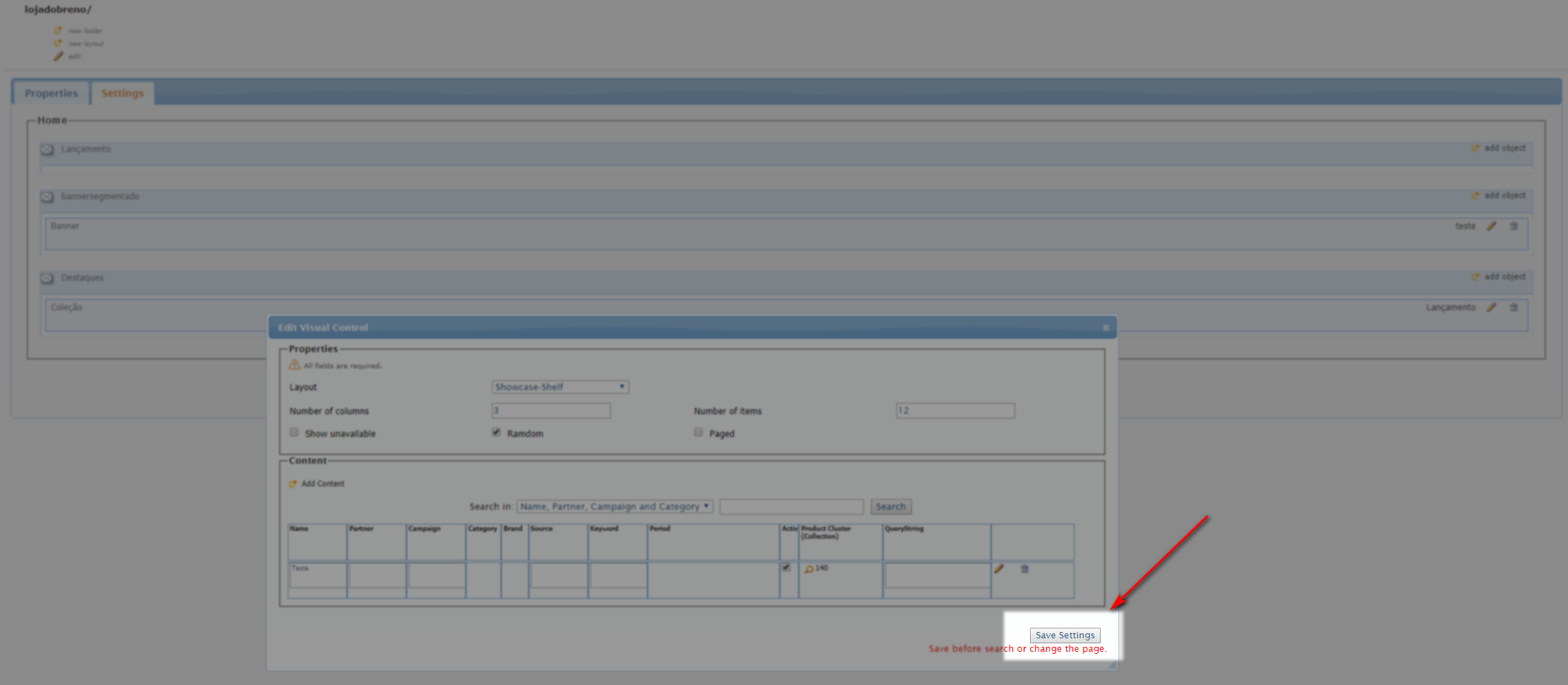Click the Search button
Image resolution: width=1568 pixels, height=685 pixels.
(x=891, y=507)
